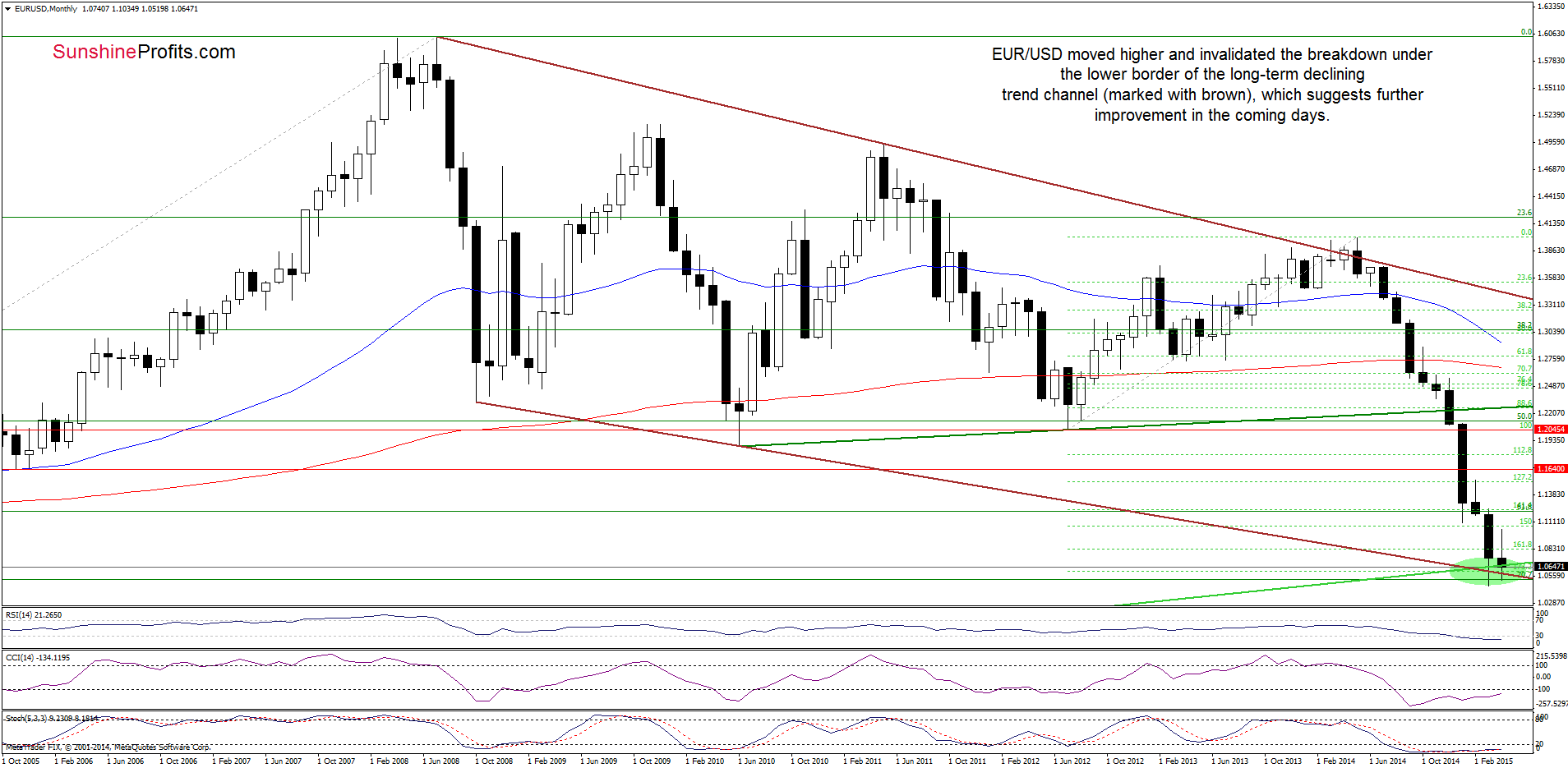Click the 1 Jun 2009 date label
The width and height of the screenshot is (1568, 768).
(x=599, y=761)
